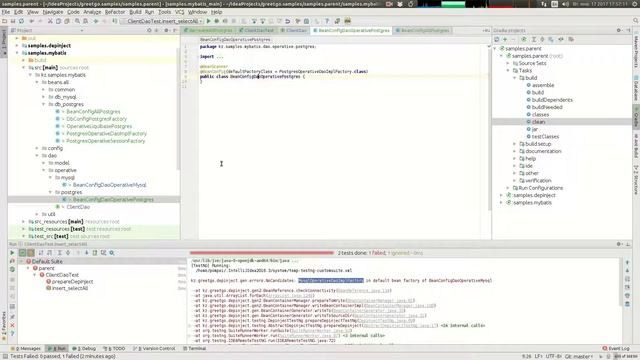Open the highlighted BeanReference.java stack trace link
The height and width of the screenshot is (360, 640).
[x=363, y=291]
